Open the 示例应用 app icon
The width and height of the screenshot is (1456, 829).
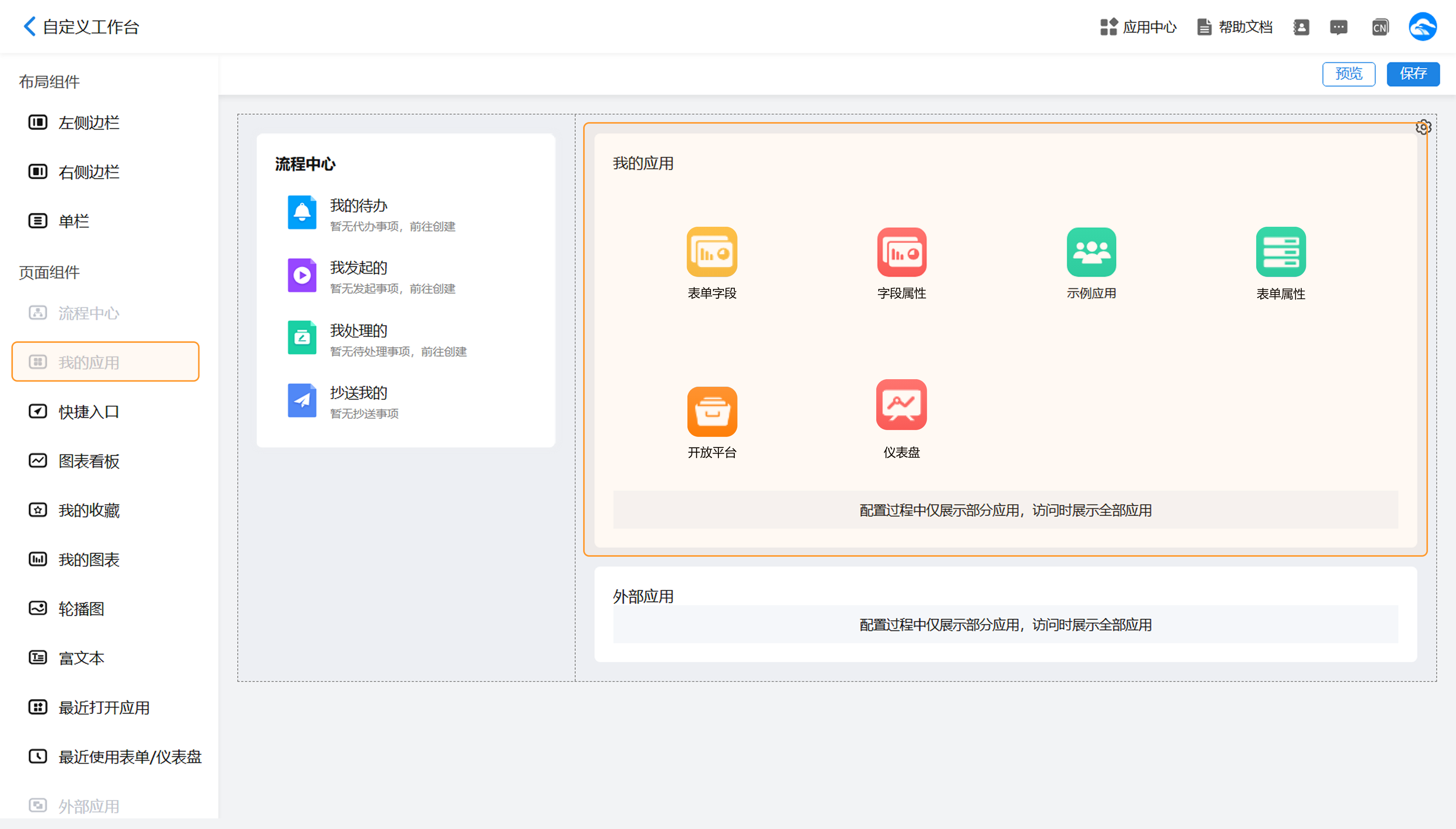point(1091,252)
